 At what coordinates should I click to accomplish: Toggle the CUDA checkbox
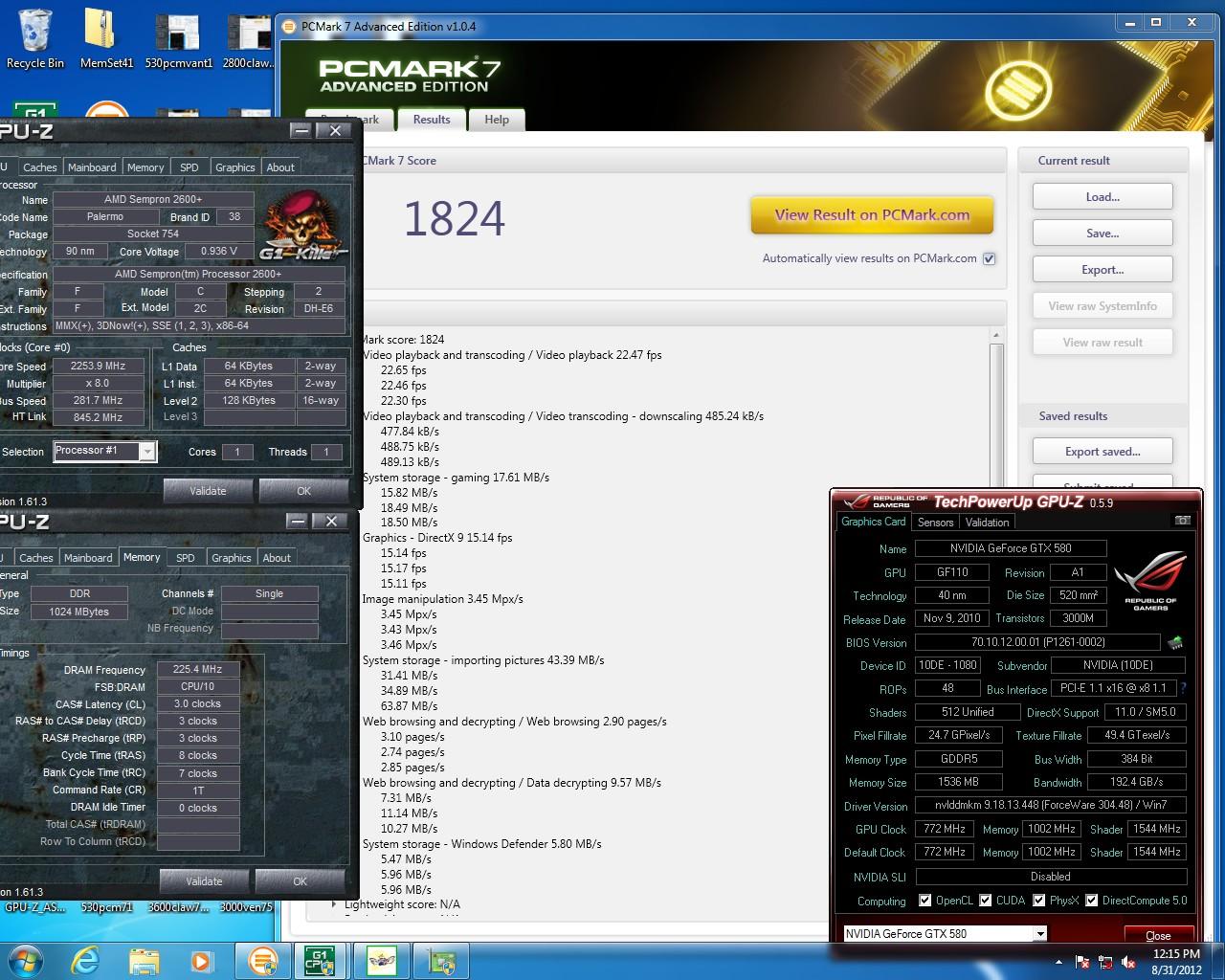(x=985, y=900)
